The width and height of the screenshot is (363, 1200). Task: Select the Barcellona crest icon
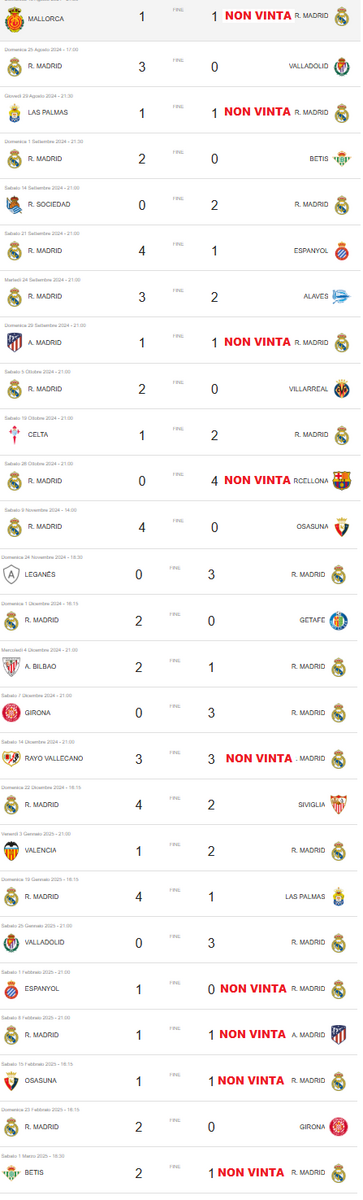[341, 481]
